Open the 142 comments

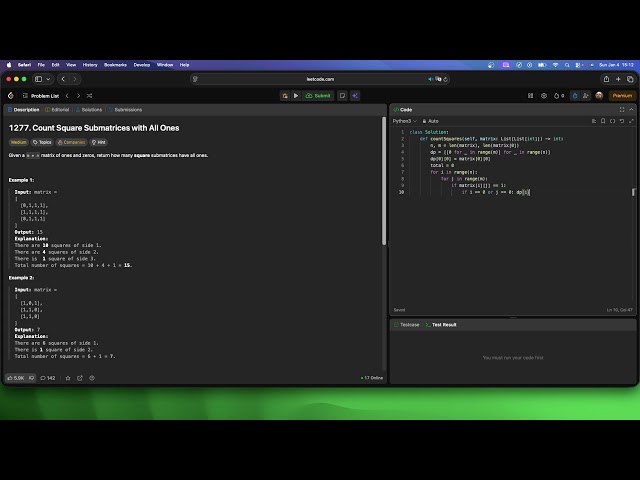(48, 378)
